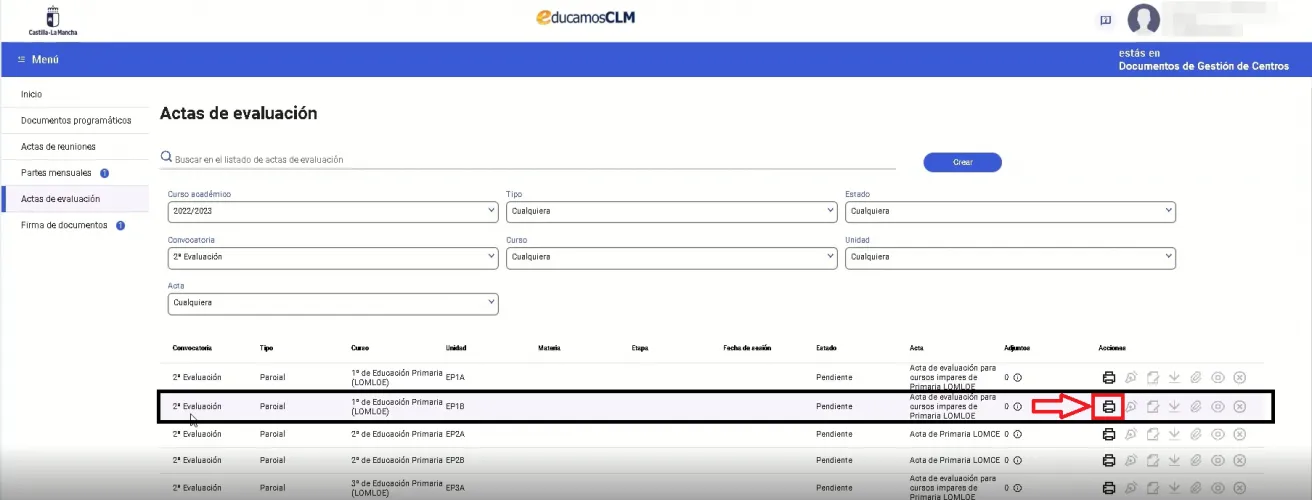
Task: Go to Firma de documentos in the sidebar
Action: [64, 225]
